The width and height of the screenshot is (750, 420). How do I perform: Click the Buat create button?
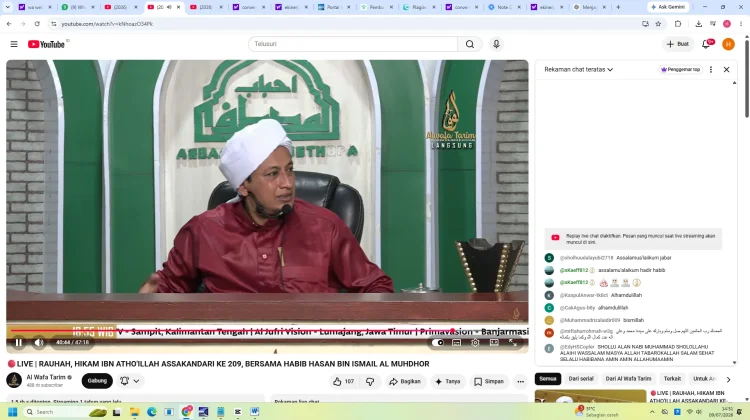pyautogui.click(x=678, y=44)
